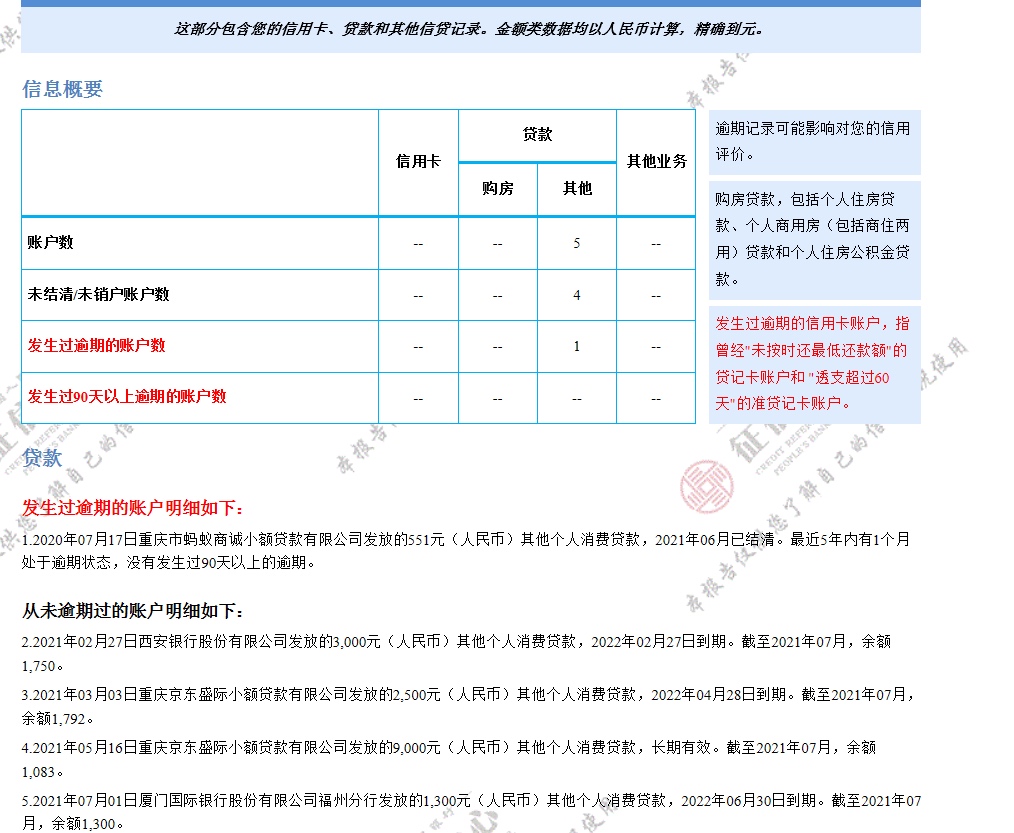This screenshot has height=833, width=1014.
Task: Click loan entry 1 from 重庆市蚂蚁商诚小额贷款
Action: 466,551
